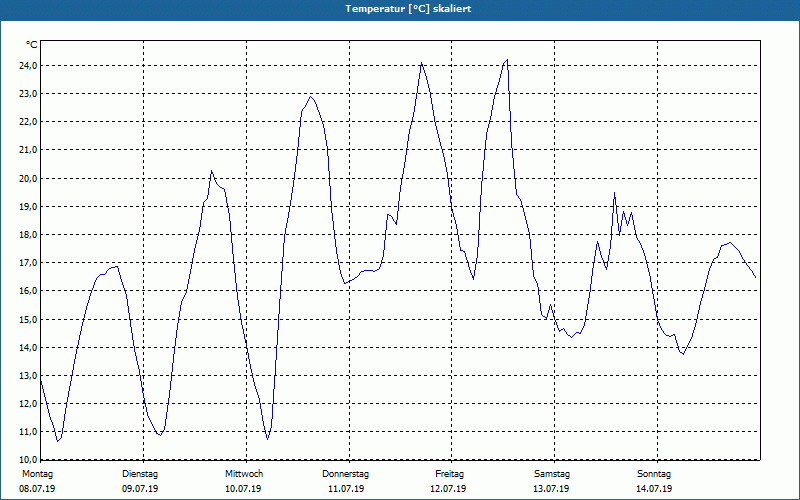Screen dimensions: 800x500
Task: Click the 24,0 axis value
Action: pos(28,65)
